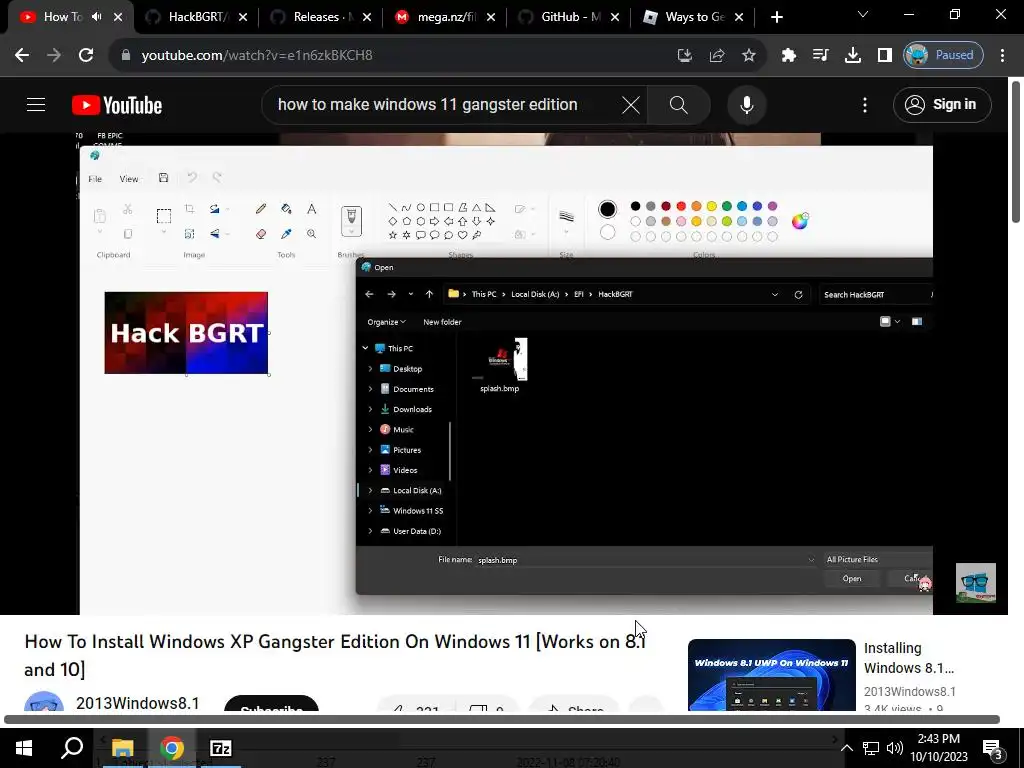Image resolution: width=1024 pixels, height=768 pixels.
Task: Open 7-Zip from taskbar
Action: point(221,748)
